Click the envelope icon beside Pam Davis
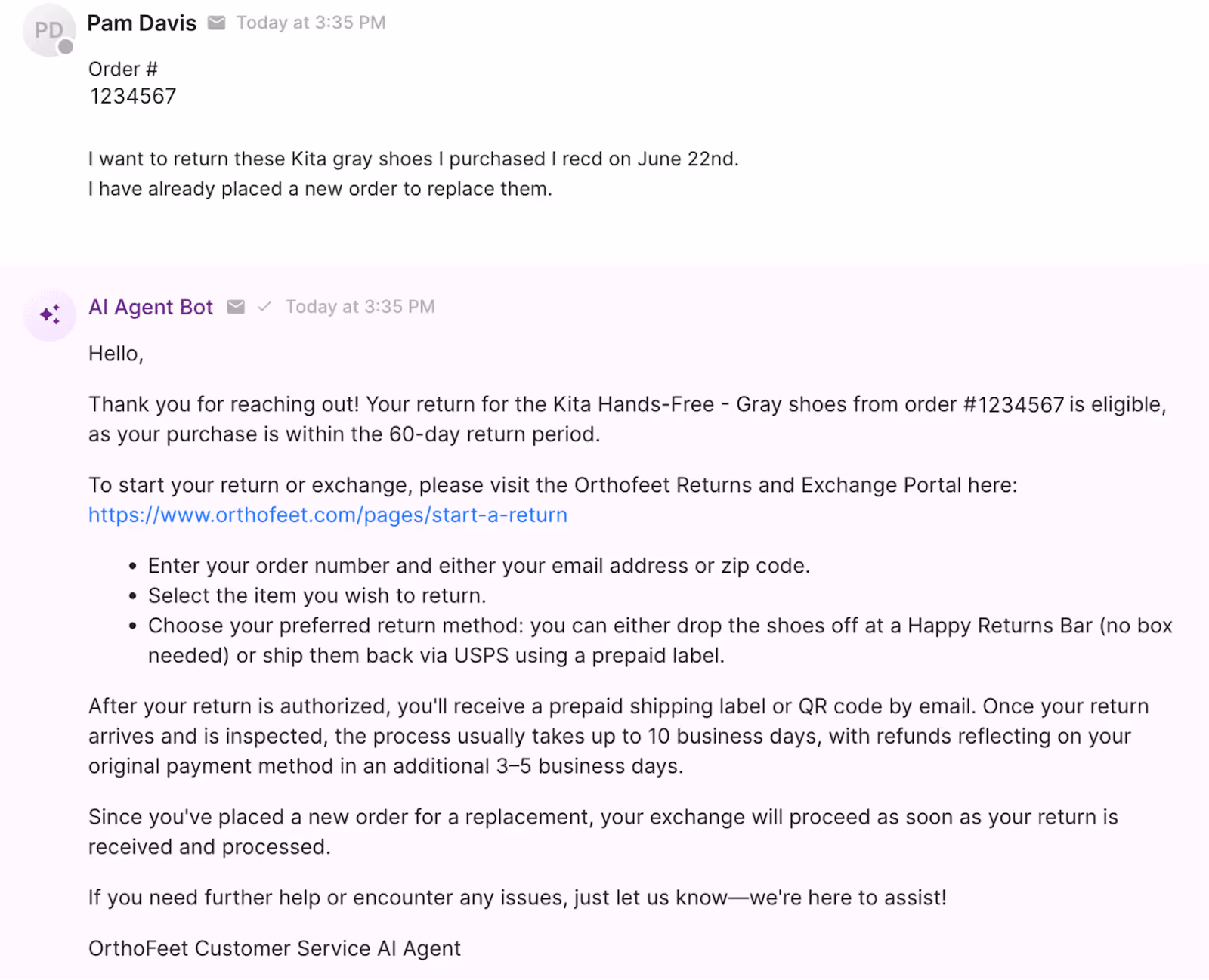The image size is (1209, 980). click(x=217, y=23)
